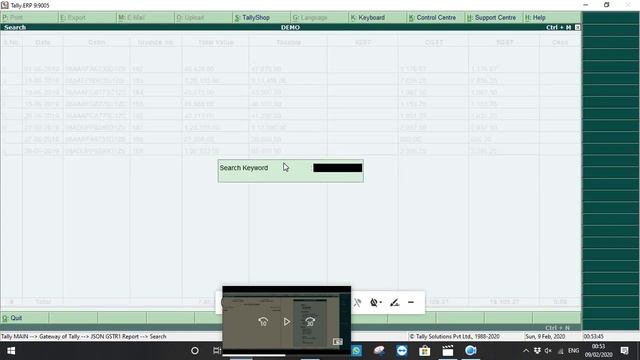
Task: Click the Tally ERP 9 title bar icon
Action: (x=5, y=5)
